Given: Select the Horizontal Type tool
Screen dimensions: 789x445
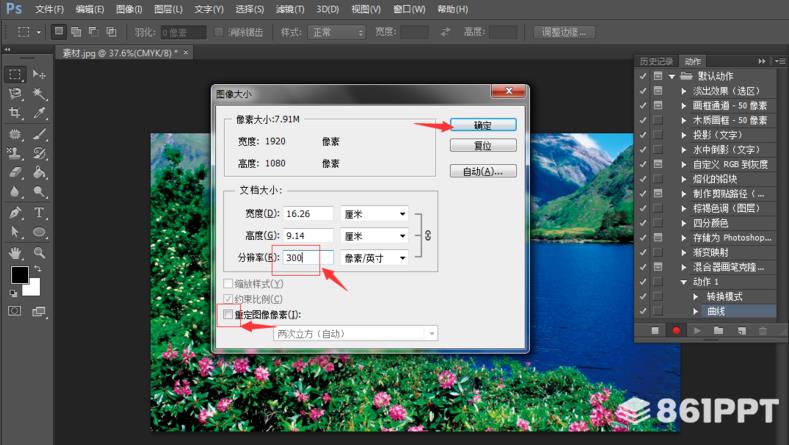Looking at the screenshot, I should pyautogui.click(x=40, y=213).
